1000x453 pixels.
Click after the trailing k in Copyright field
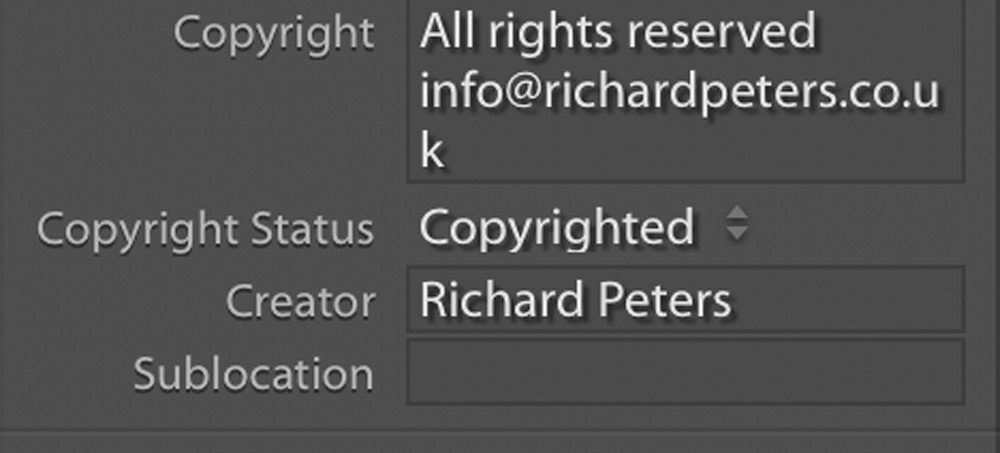pos(459,152)
